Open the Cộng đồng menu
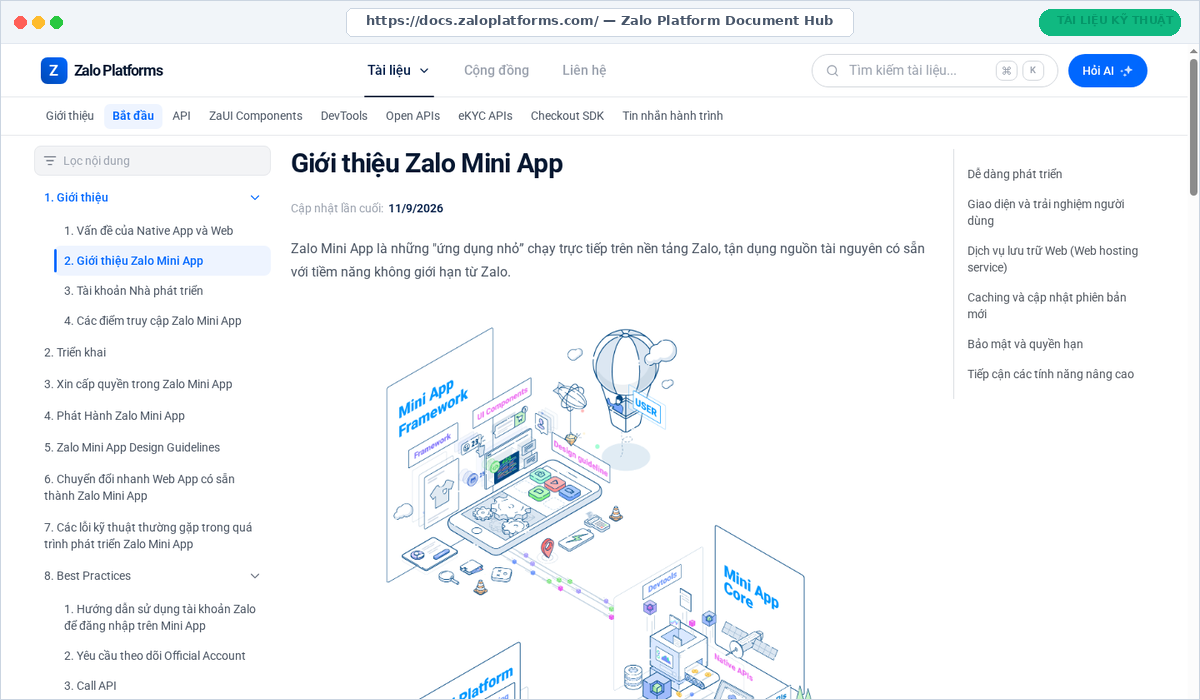 (496, 71)
